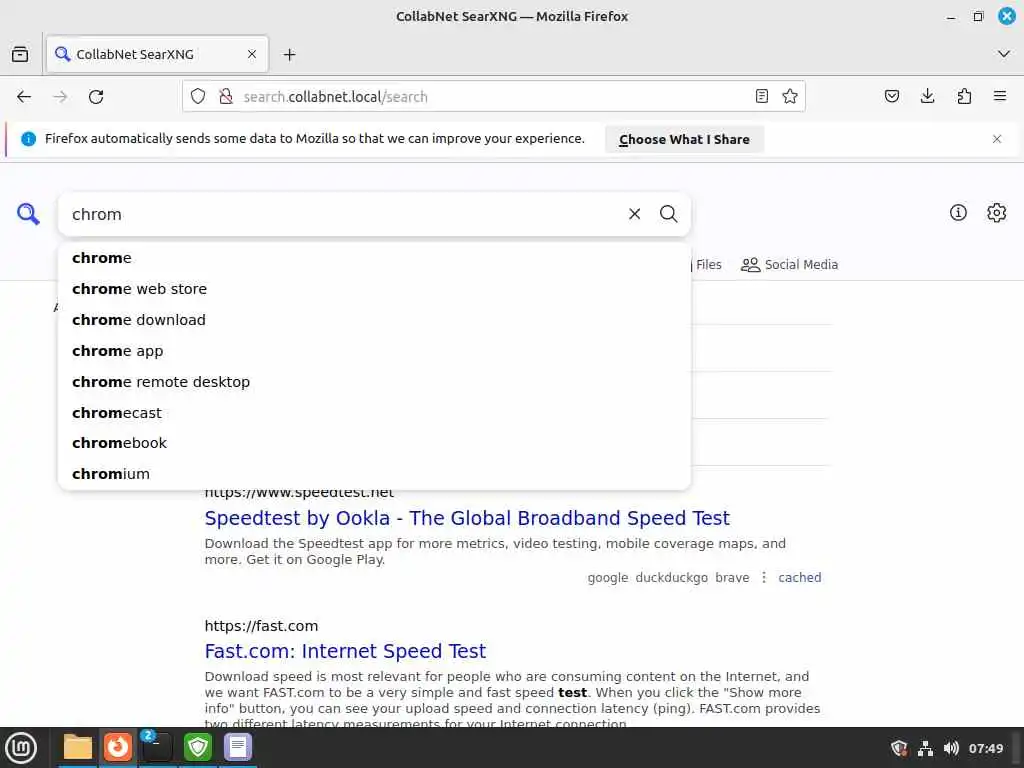Click the 07:49 clock
This screenshot has width=1024, height=768.
[x=985, y=748]
